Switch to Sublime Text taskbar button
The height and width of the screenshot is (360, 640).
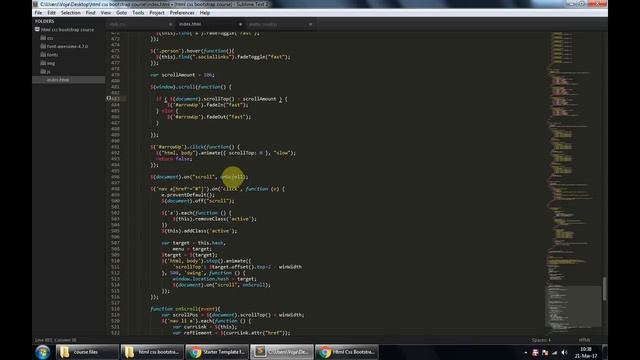[282, 352]
